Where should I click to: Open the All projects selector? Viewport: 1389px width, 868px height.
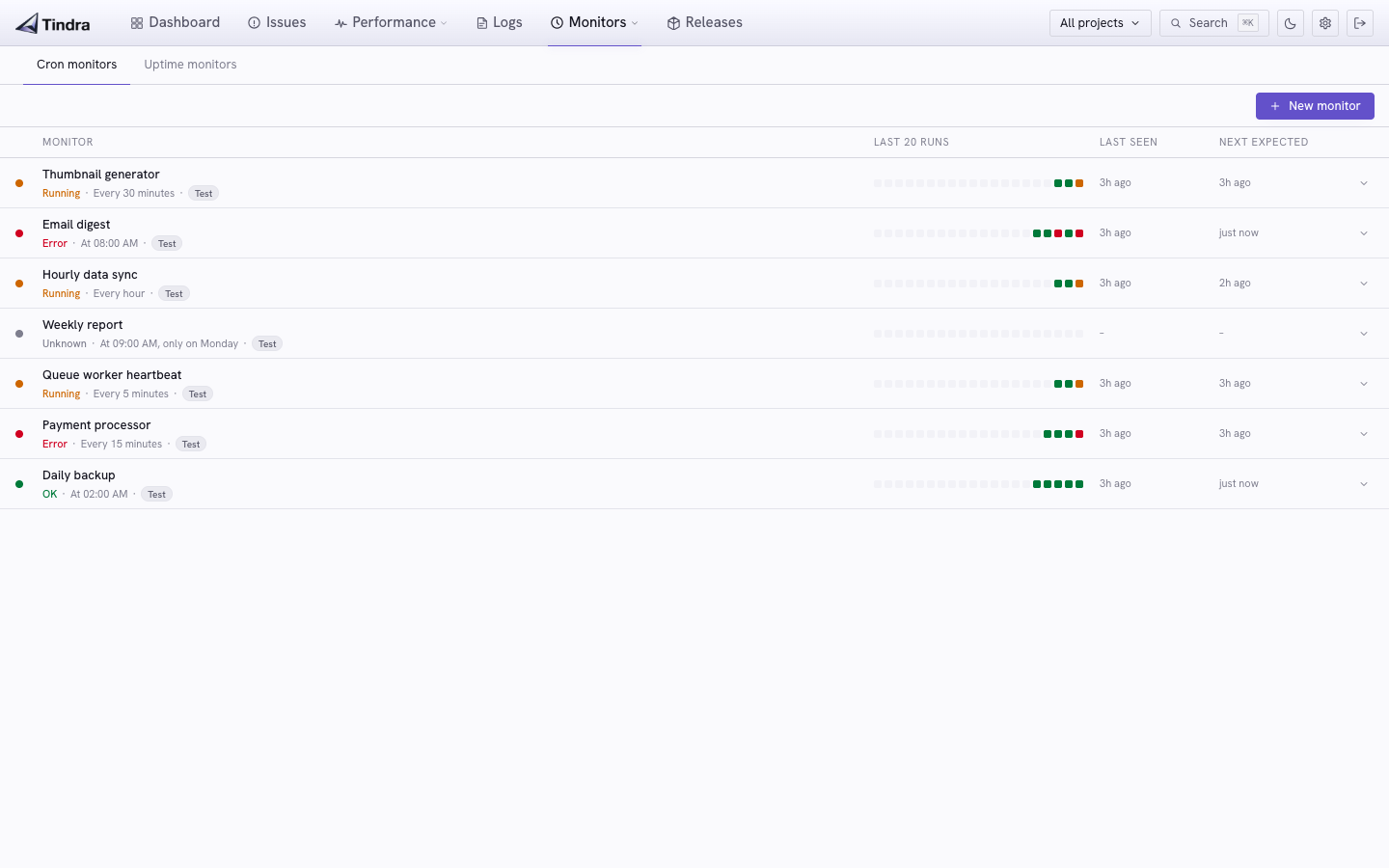coord(1100,23)
